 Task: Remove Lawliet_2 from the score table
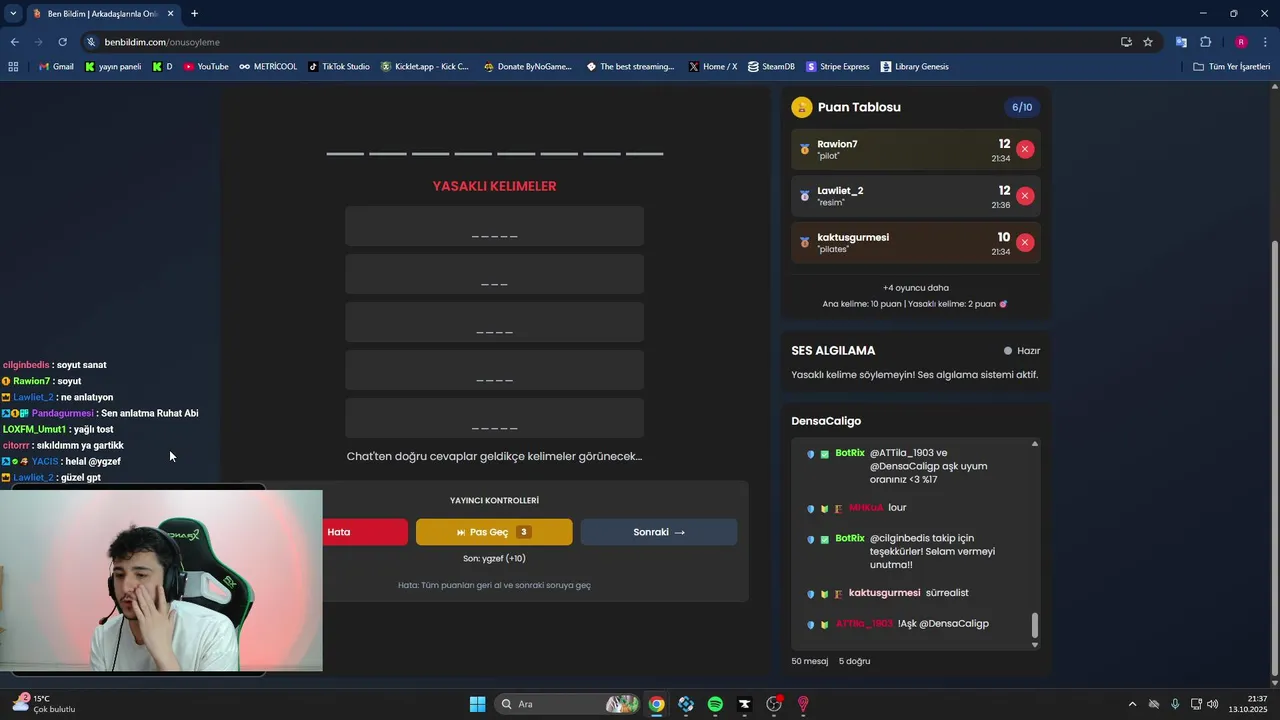point(1025,196)
